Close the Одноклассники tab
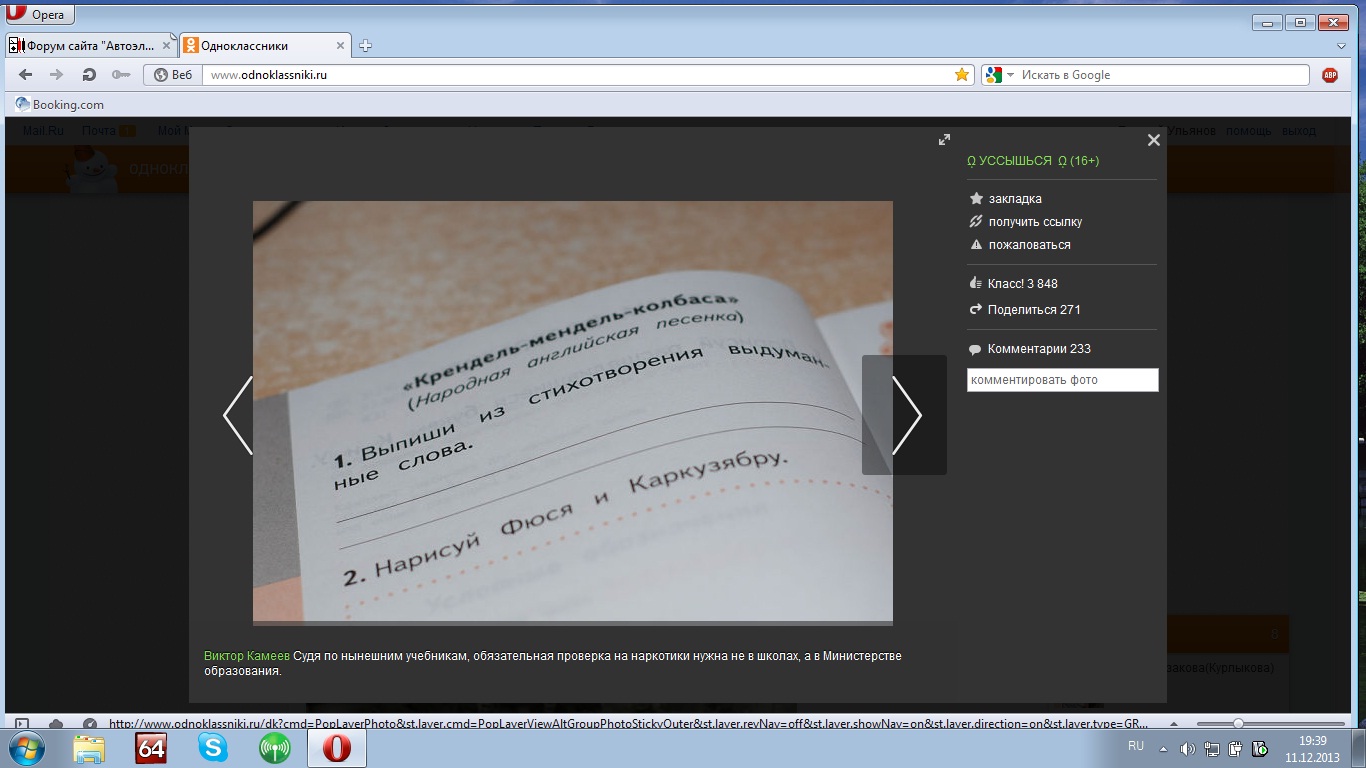The width and height of the screenshot is (1366, 768). pyautogui.click(x=340, y=46)
